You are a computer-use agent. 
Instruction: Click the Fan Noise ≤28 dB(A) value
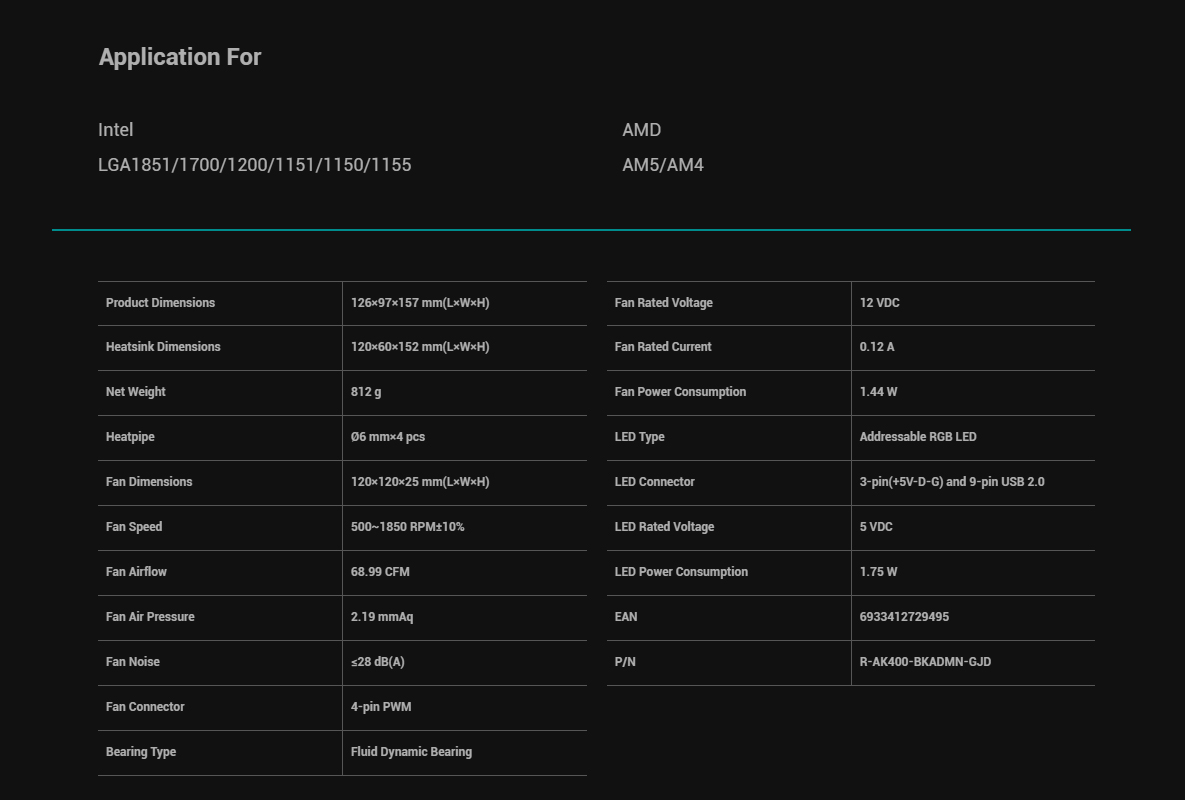click(x=378, y=662)
